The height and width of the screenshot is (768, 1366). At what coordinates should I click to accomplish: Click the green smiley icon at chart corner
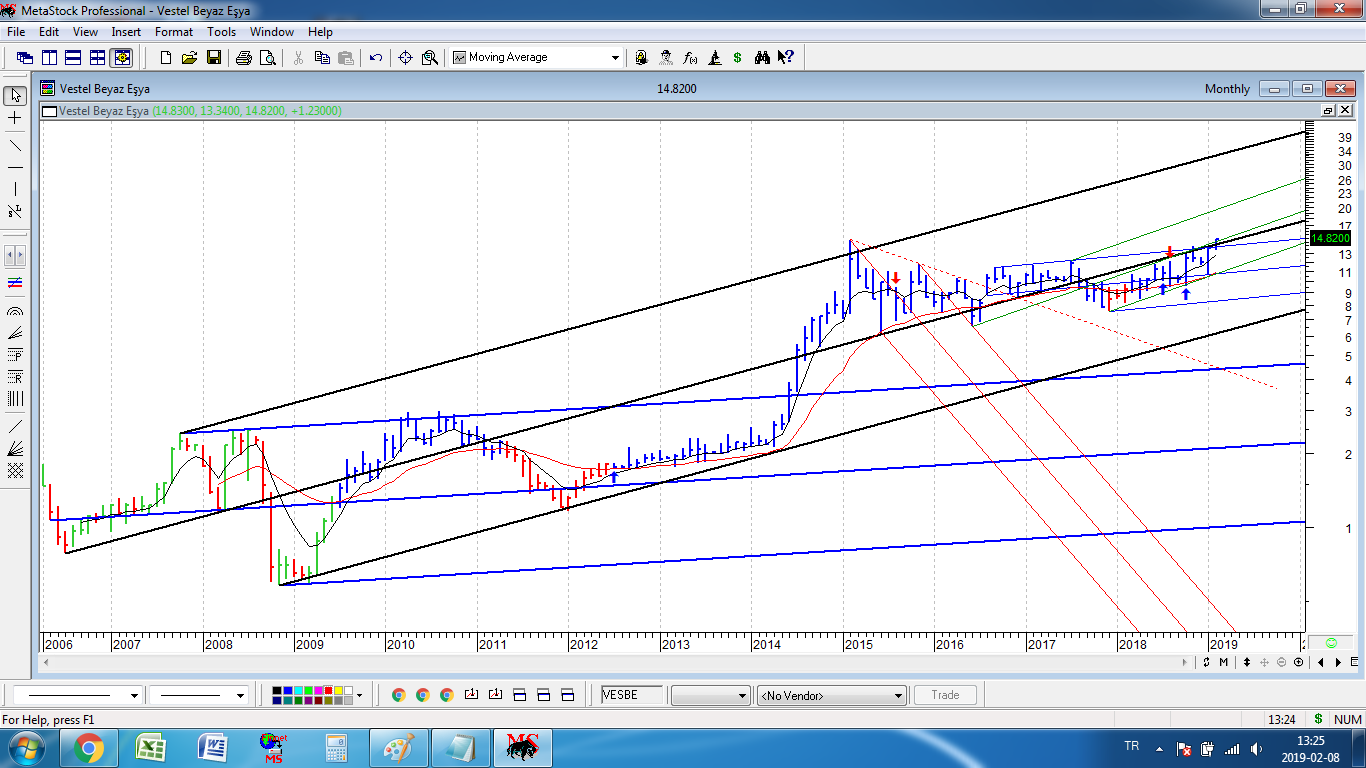tap(1331, 642)
